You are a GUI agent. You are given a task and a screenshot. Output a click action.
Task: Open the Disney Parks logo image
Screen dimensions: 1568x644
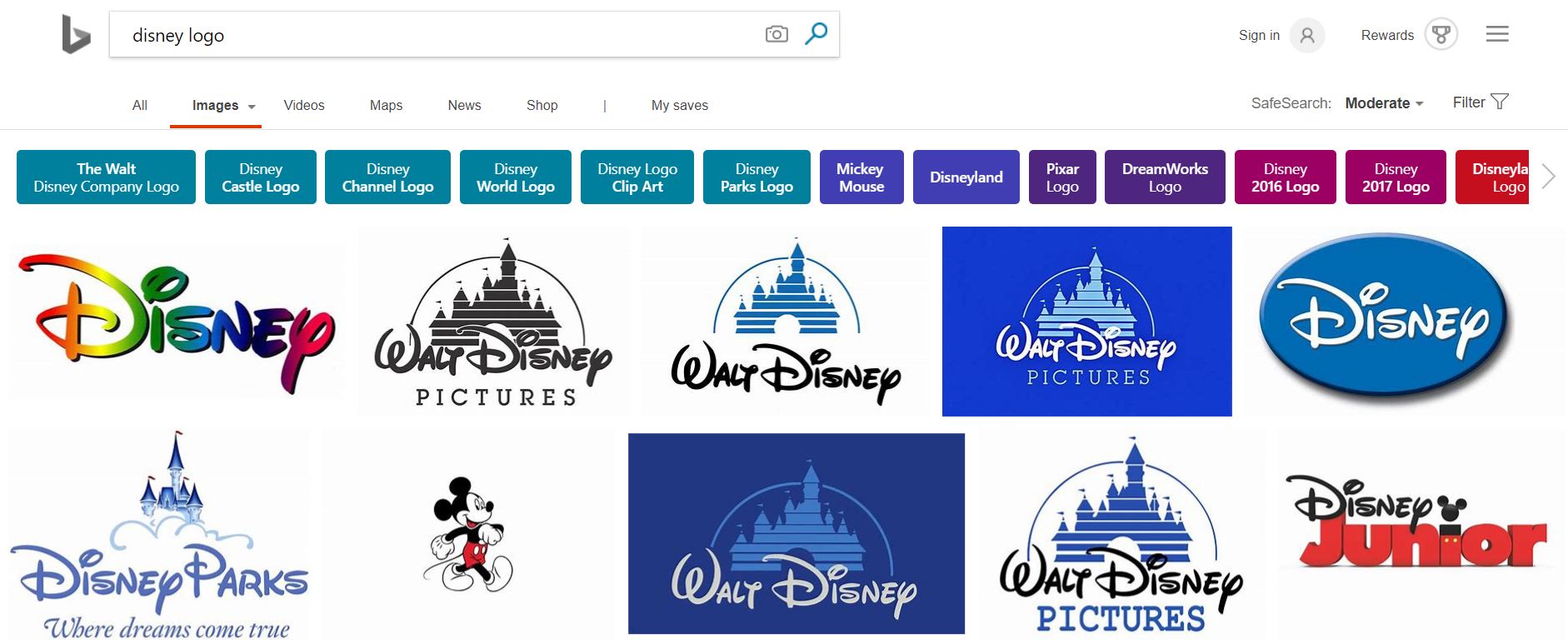[159, 534]
